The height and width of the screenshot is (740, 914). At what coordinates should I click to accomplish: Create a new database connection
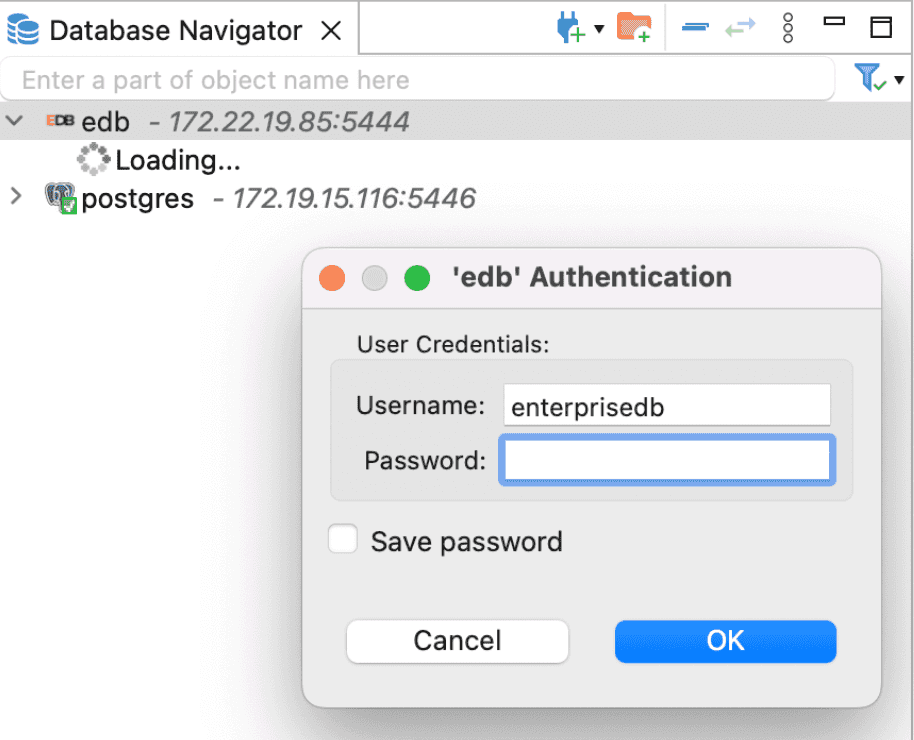point(570,28)
